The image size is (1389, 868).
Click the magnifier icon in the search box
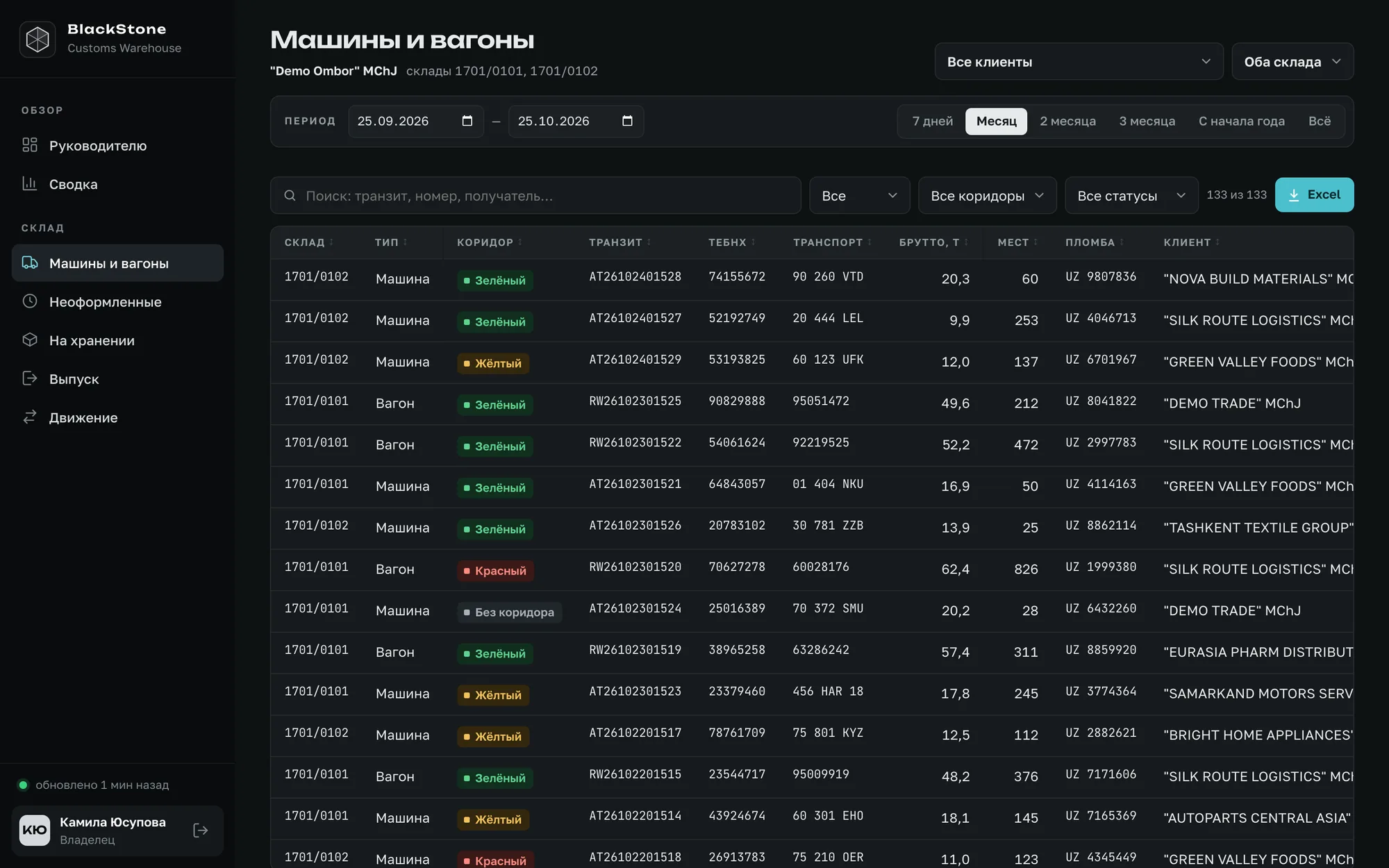pyautogui.click(x=290, y=196)
